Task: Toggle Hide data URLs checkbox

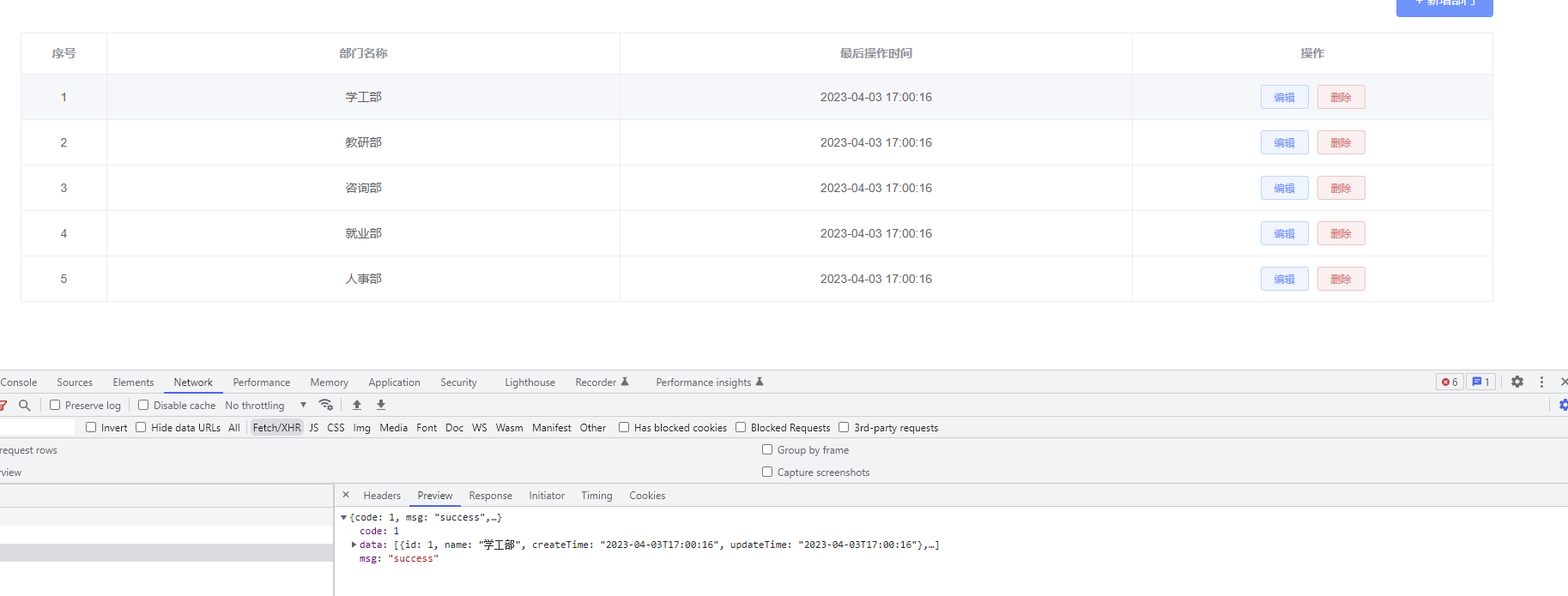Action: (x=141, y=427)
